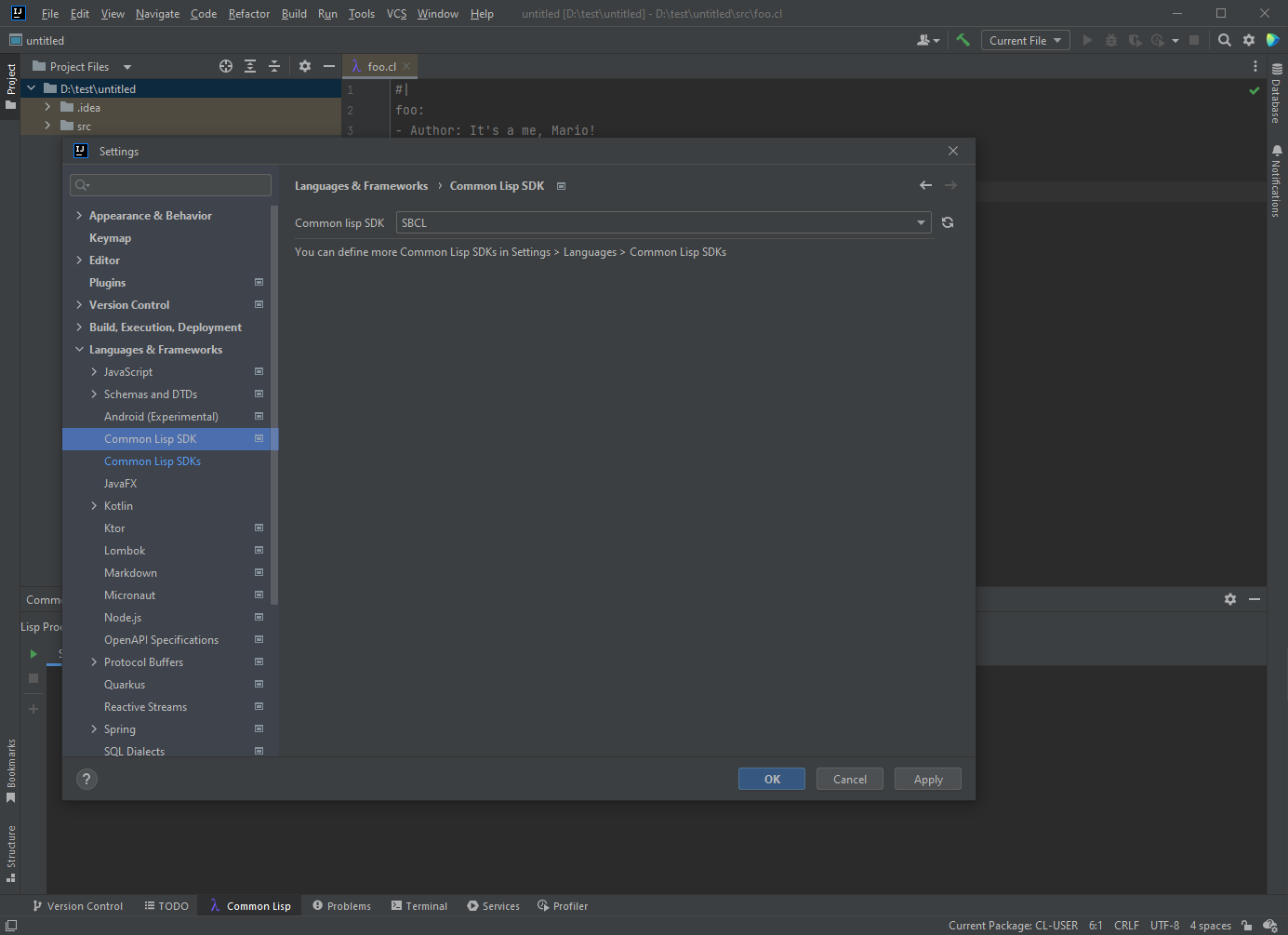Image resolution: width=1288 pixels, height=935 pixels.
Task: Expand all in project panel
Action: tap(250, 66)
